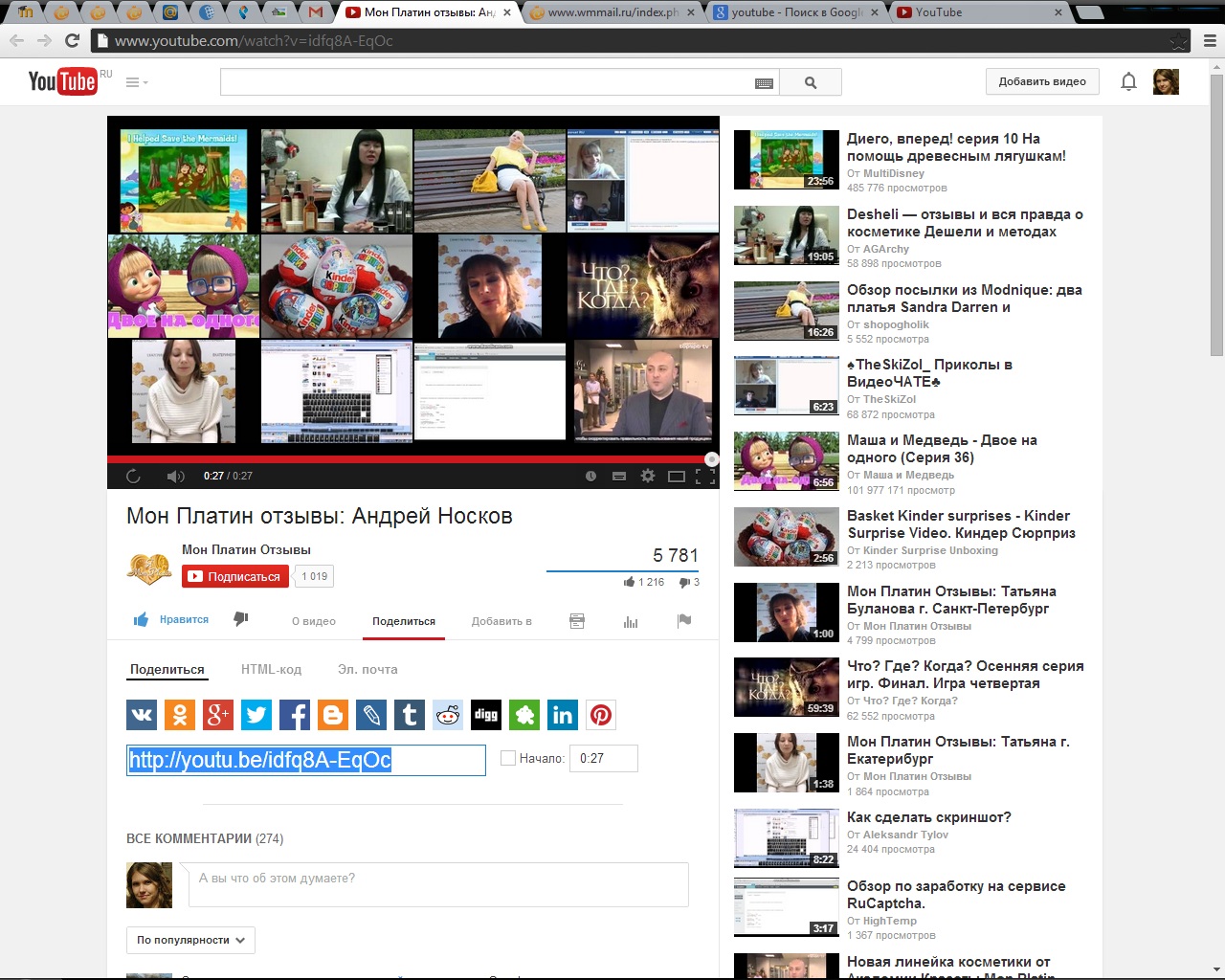Like the video with Нравится

pyautogui.click(x=171, y=620)
